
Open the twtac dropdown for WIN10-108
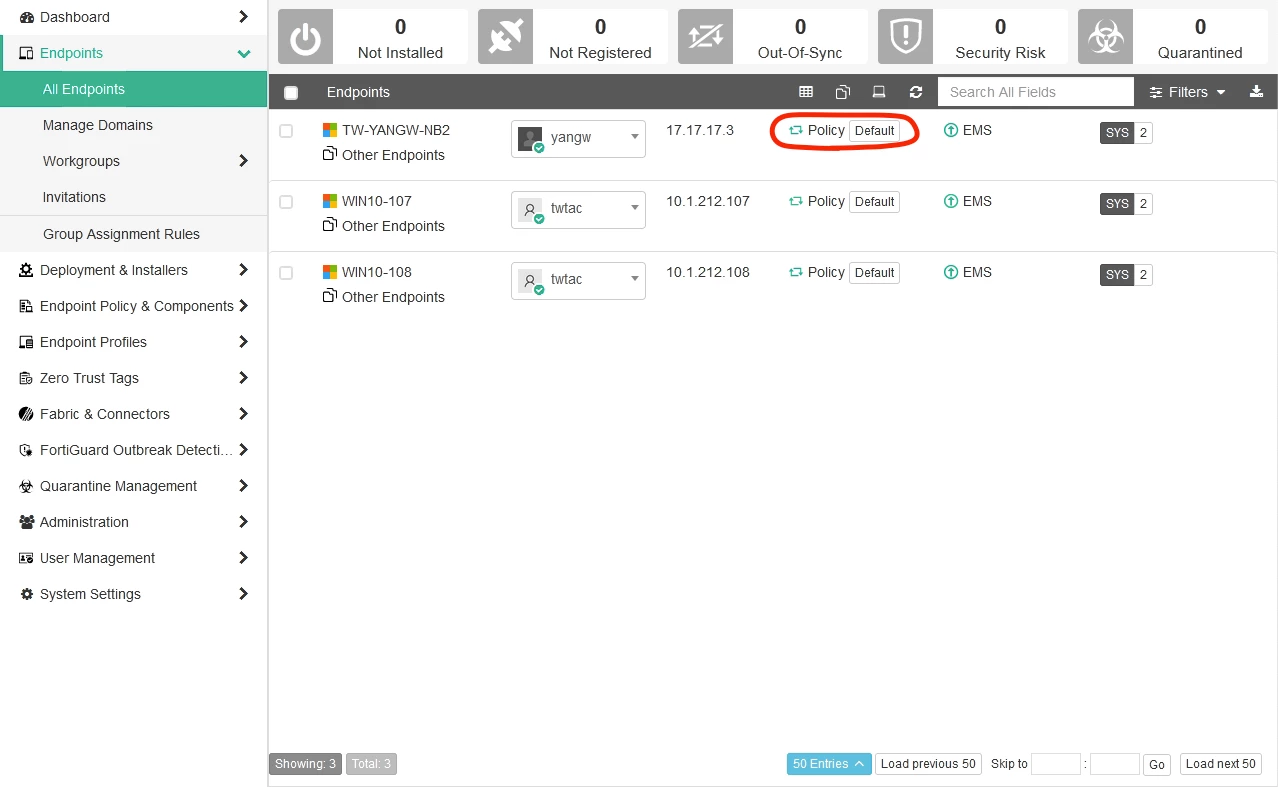pos(578,281)
